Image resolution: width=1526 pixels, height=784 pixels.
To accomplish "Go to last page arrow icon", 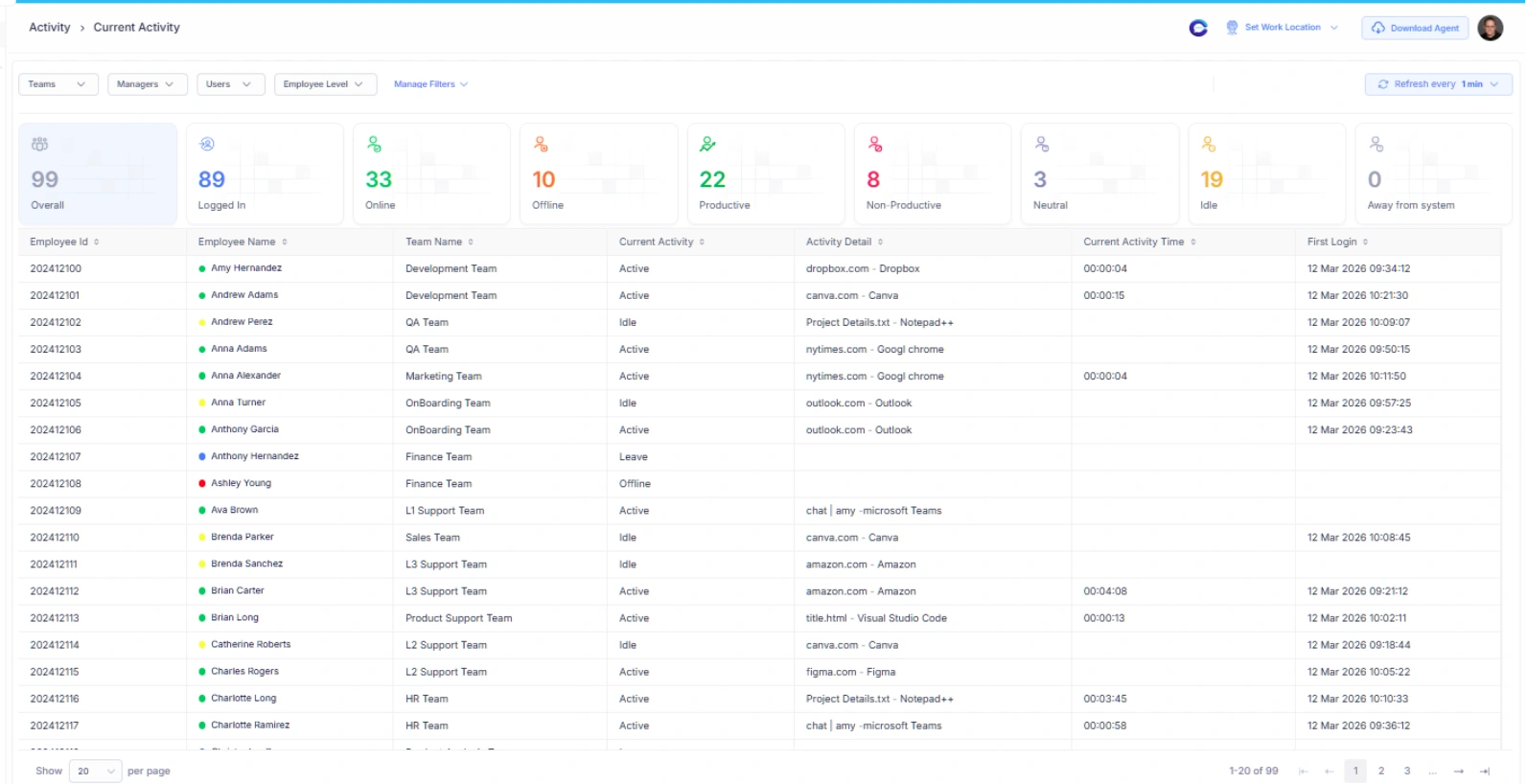I will [1485, 771].
